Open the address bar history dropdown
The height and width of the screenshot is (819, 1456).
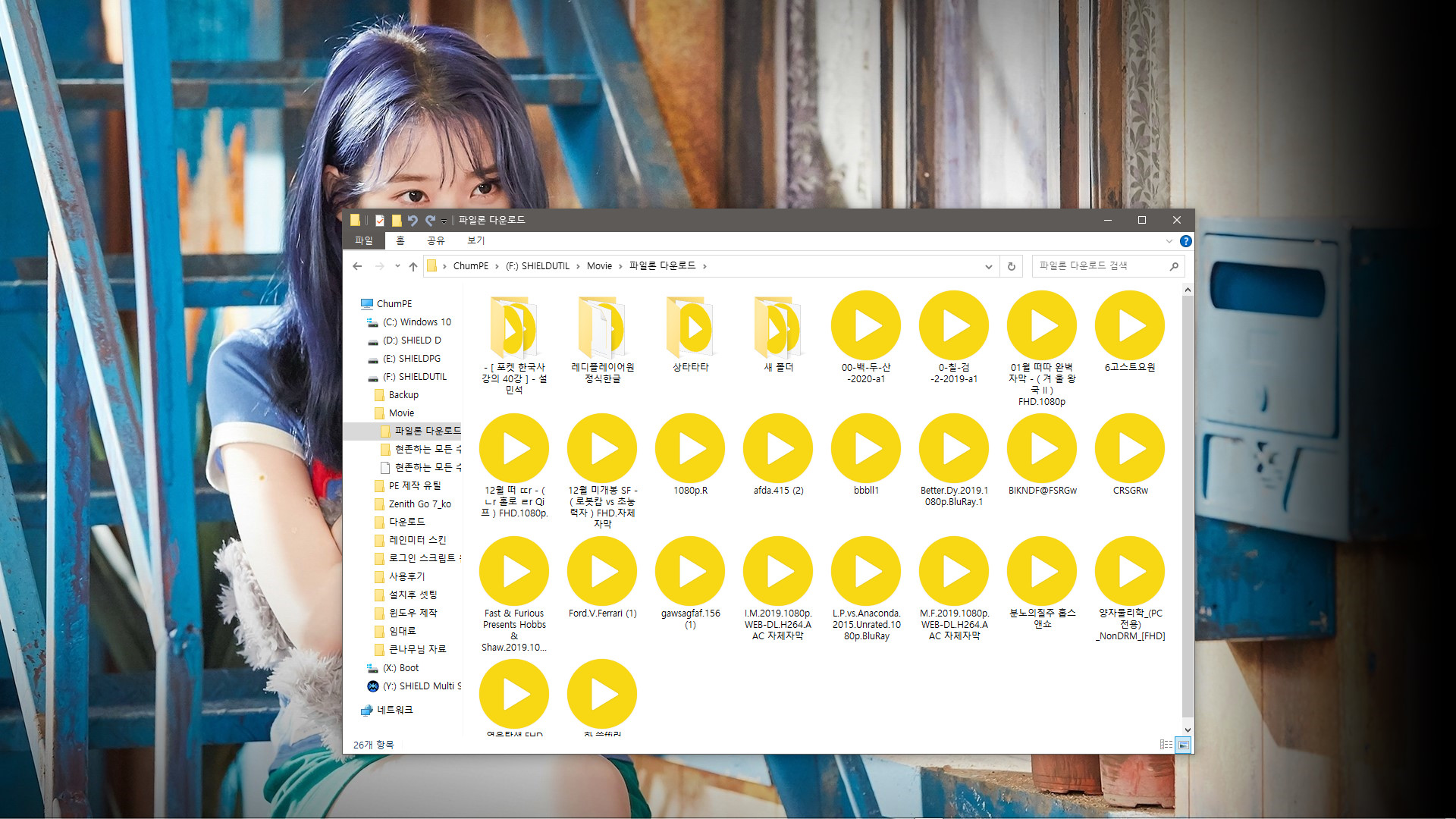pyautogui.click(x=988, y=266)
